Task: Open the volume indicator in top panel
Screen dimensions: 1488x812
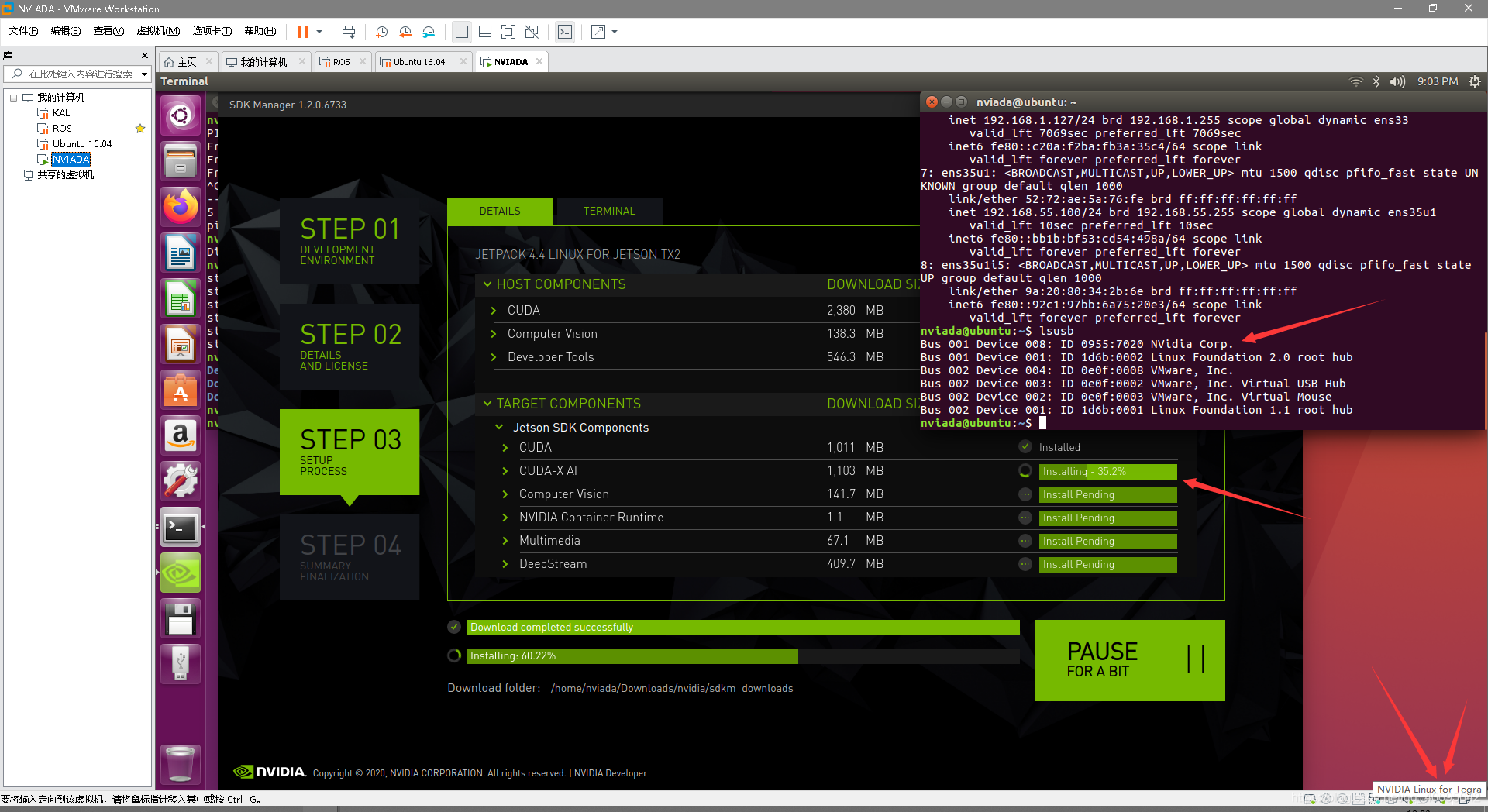Action: pyautogui.click(x=1397, y=81)
